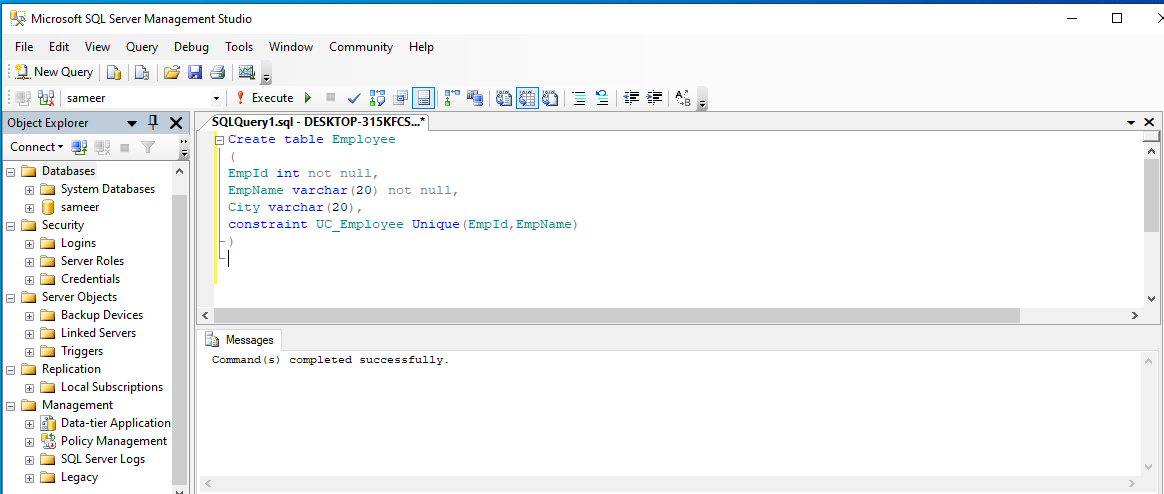This screenshot has height=494, width=1164.
Task: Click the Change Connection icon
Action: (46, 98)
